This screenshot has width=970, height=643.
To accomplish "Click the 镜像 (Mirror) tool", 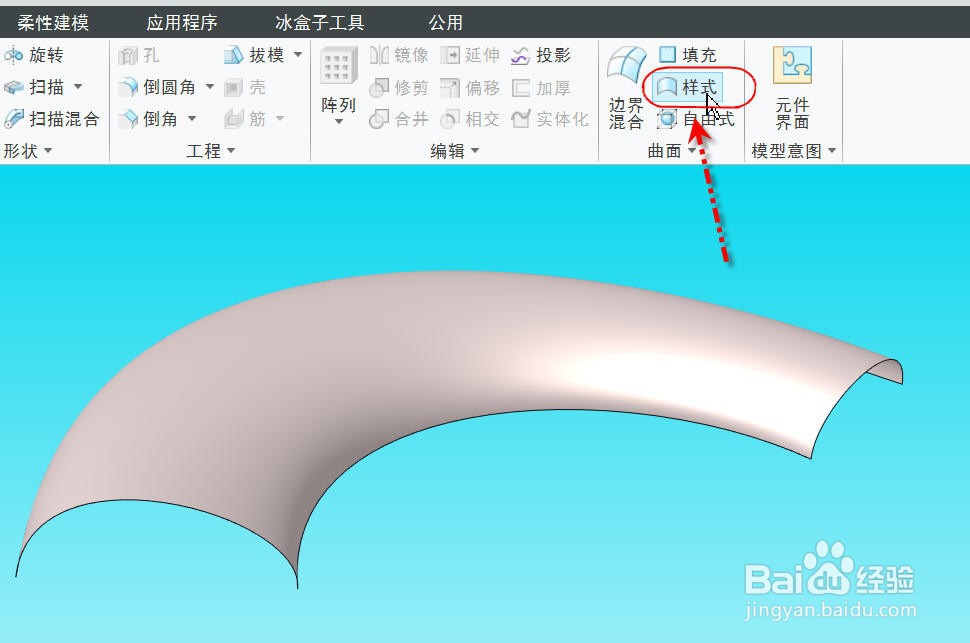I will click(x=399, y=55).
